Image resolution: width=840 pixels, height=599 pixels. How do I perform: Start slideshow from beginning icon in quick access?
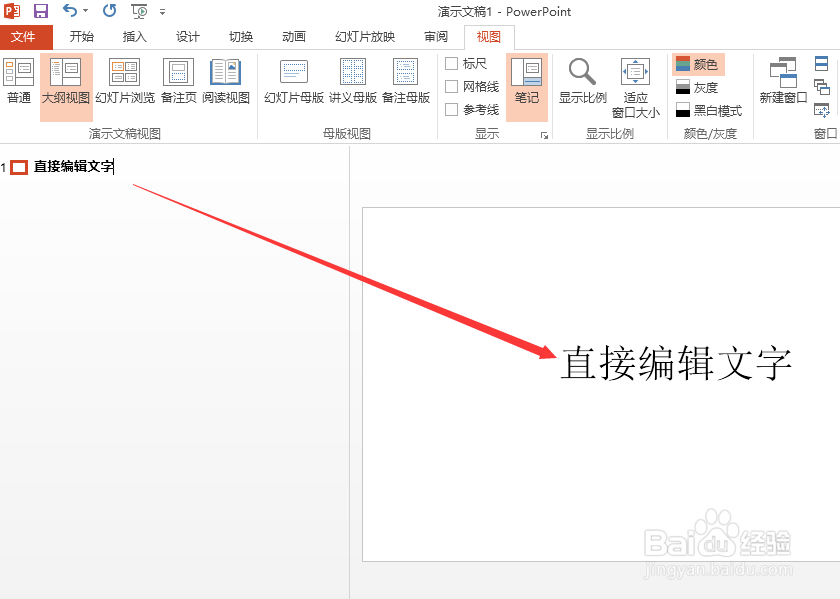pos(139,11)
